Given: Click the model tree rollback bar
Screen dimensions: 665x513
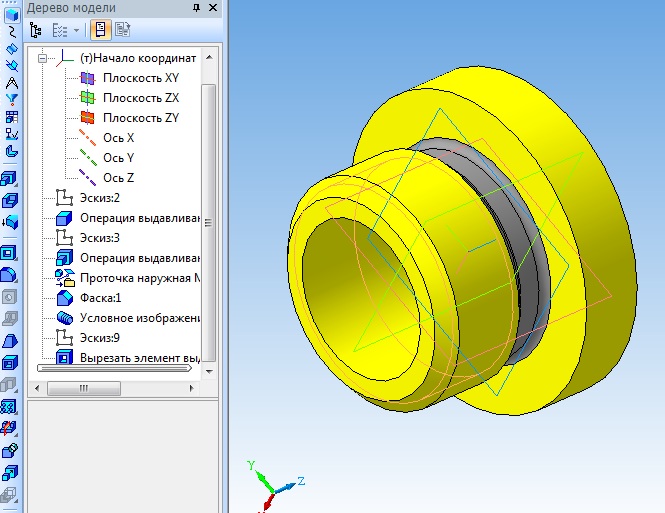Looking at the screenshot, I should pyautogui.click(x=114, y=368).
